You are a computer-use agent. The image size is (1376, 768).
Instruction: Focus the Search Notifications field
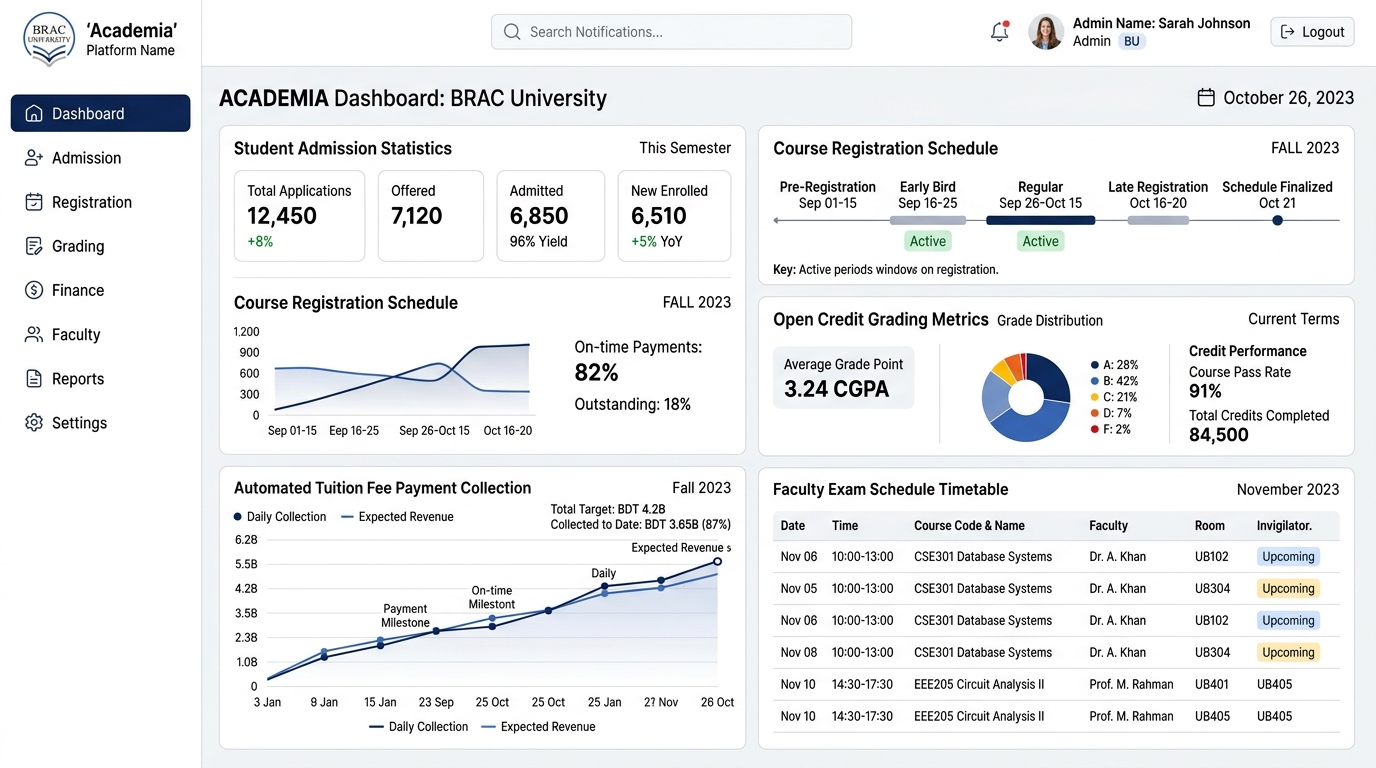tap(671, 32)
